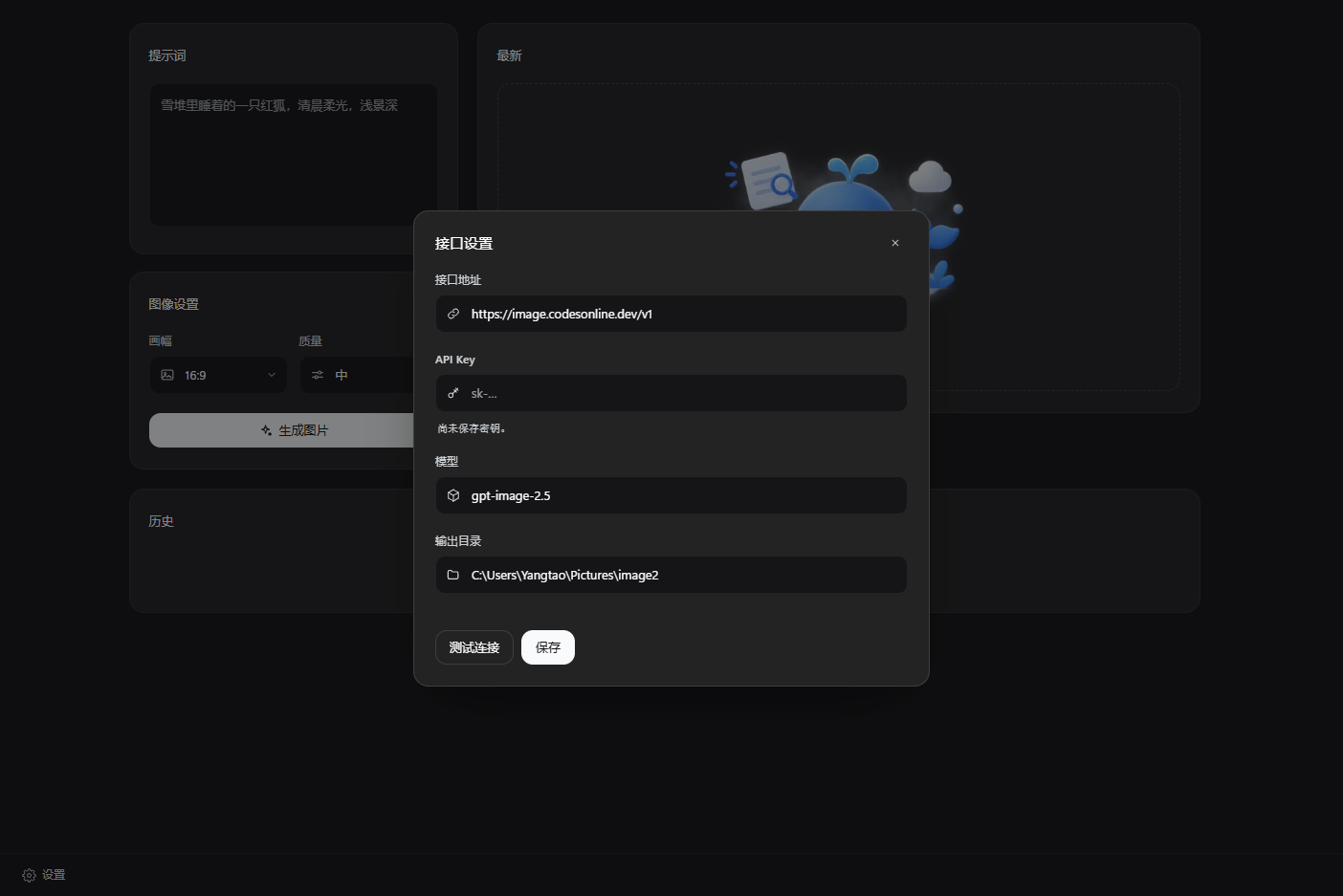
Task: Click into the 提示词 prompt text area
Action: tap(294, 155)
